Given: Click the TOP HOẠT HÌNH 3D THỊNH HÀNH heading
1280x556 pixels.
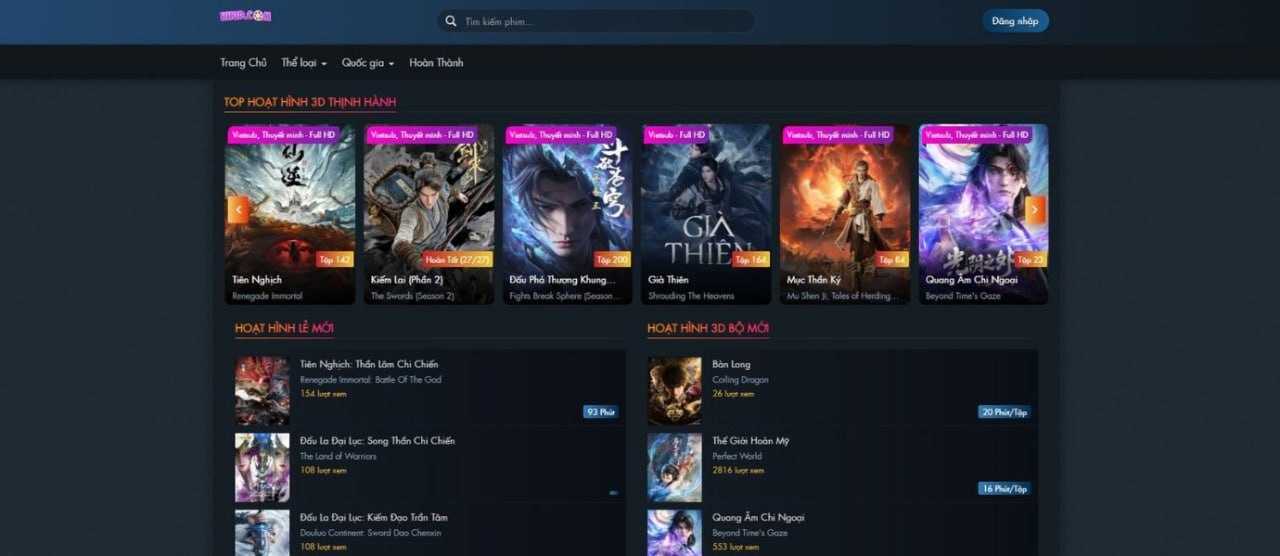Looking at the screenshot, I should click(x=310, y=102).
